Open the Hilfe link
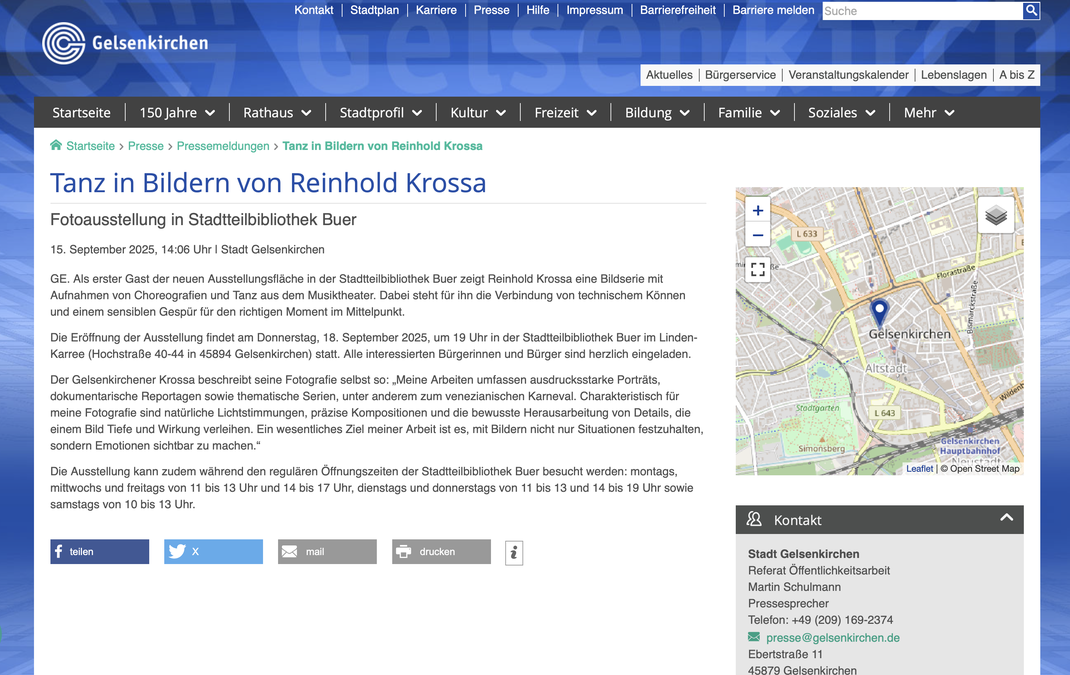The height and width of the screenshot is (675, 1070). [x=538, y=10]
